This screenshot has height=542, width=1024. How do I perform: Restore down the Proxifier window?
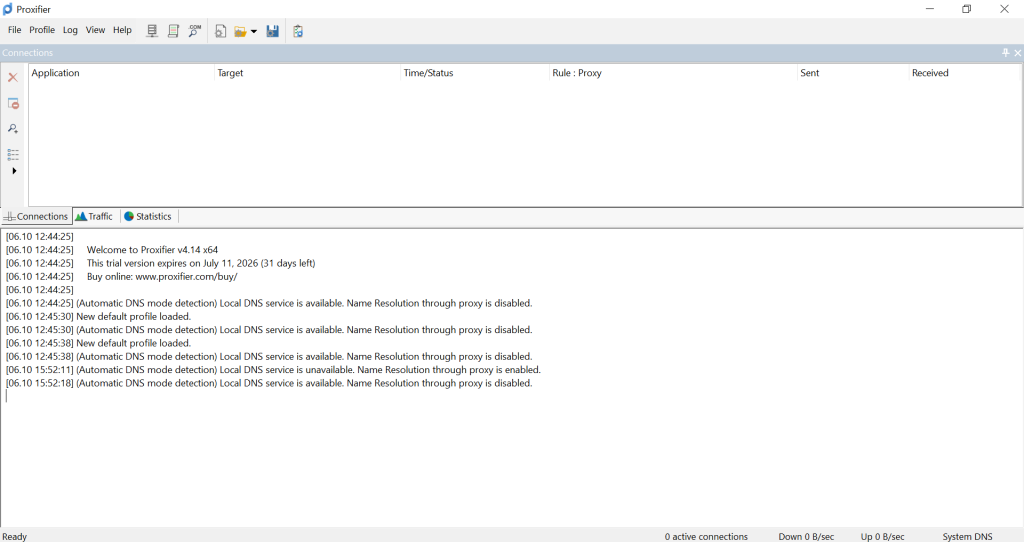967,9
